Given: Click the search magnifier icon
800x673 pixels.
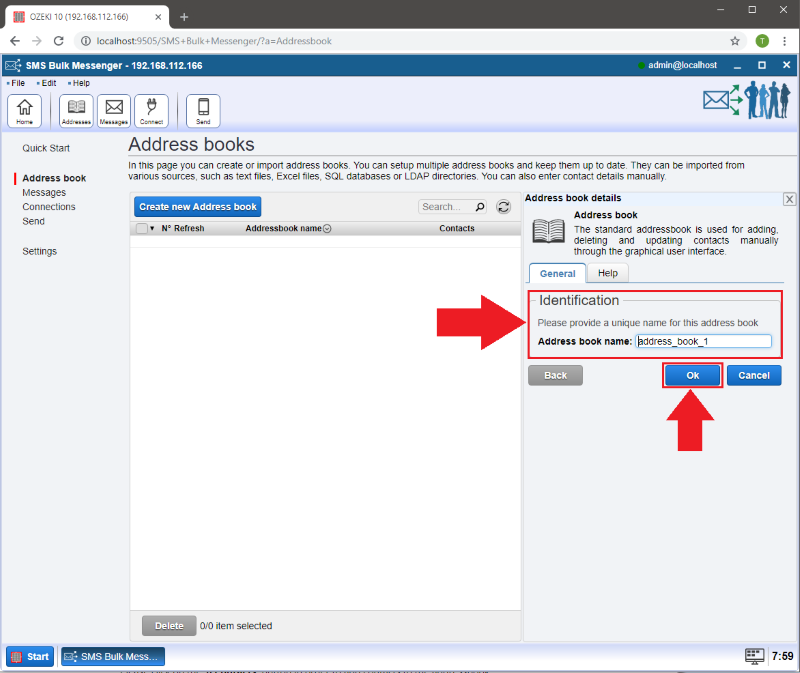Looking at the screenshot, I should (479, 207).
